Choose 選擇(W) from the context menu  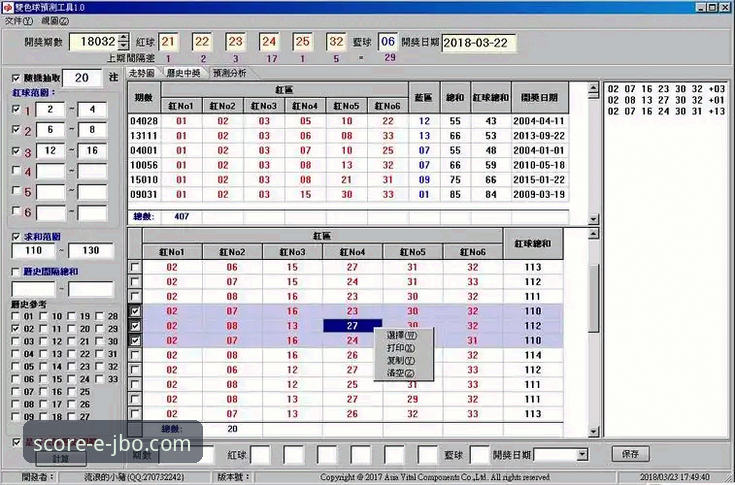pyautogui.click(x=402, y=336)
